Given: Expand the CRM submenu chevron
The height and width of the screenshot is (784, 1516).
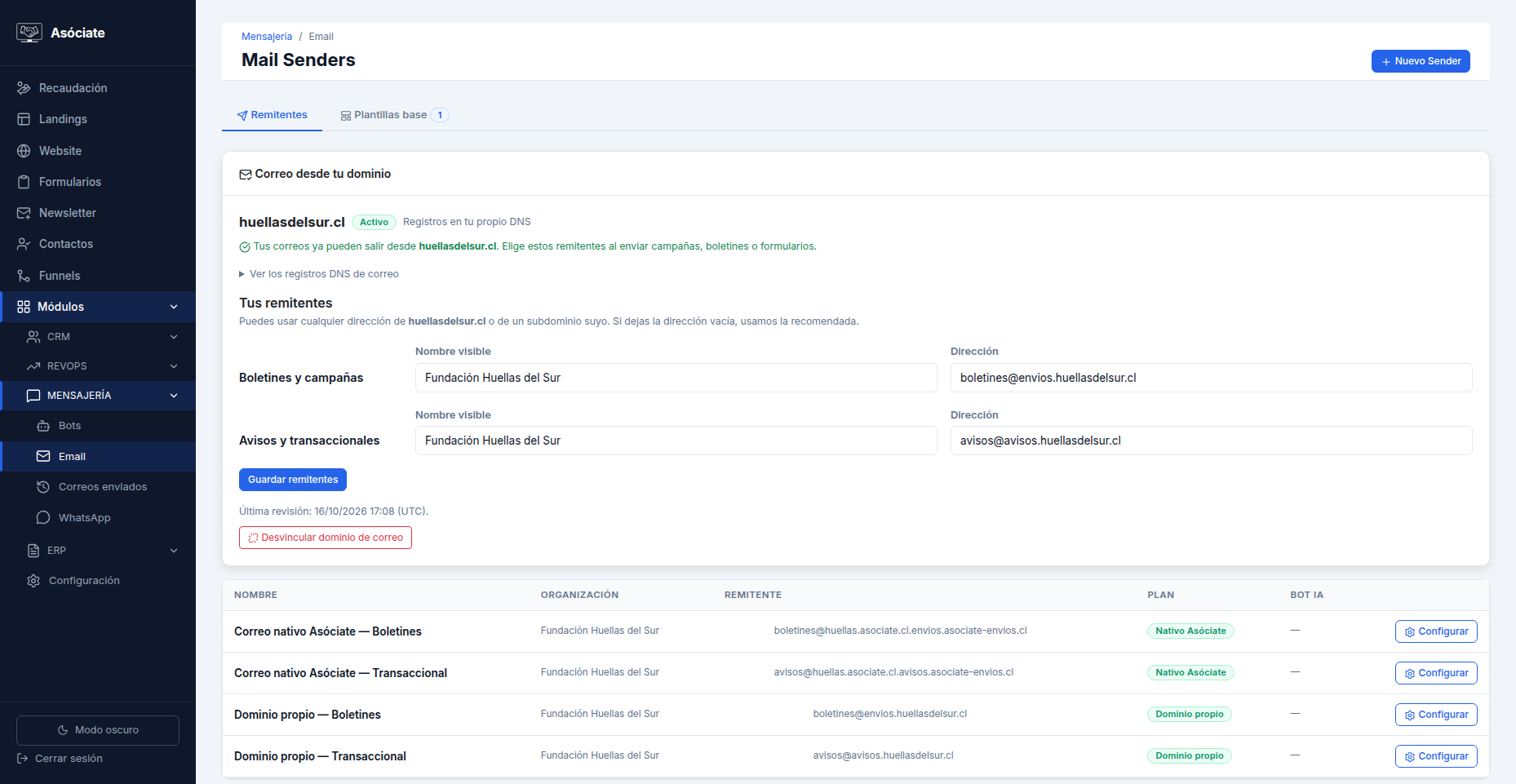Looking at the screenshot, I should tap(174, 337).
